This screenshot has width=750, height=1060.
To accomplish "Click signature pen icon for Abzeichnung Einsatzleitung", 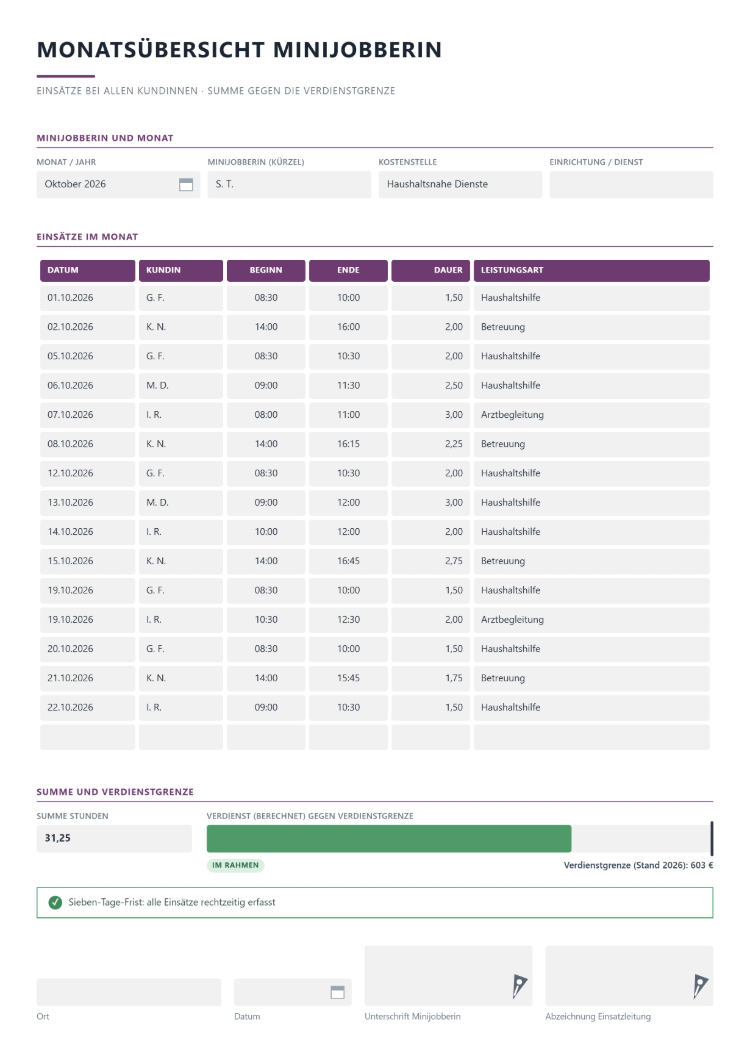I will 700,986.
